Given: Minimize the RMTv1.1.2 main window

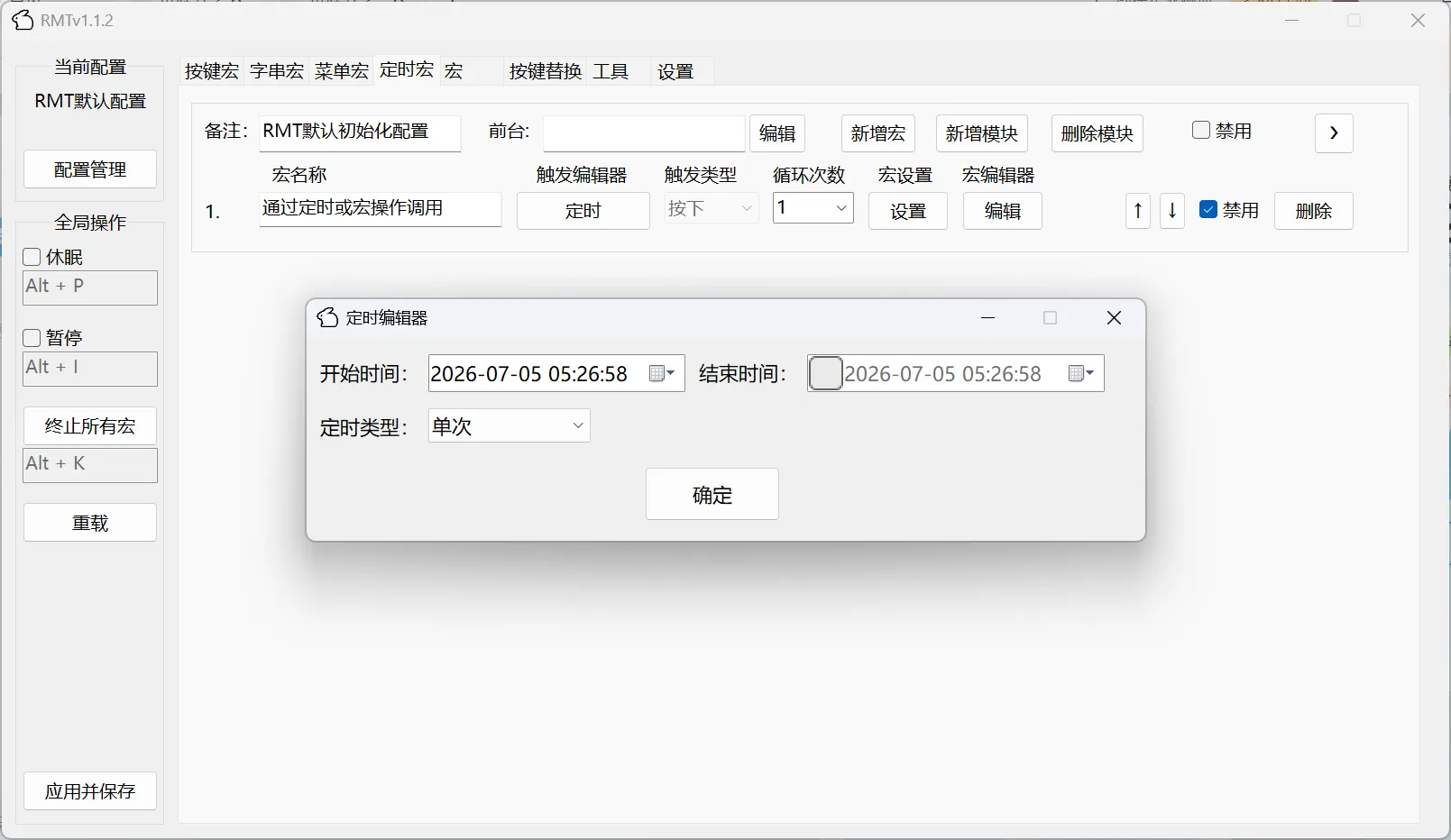Looking at the screenshot, I should pos(1292,21).
